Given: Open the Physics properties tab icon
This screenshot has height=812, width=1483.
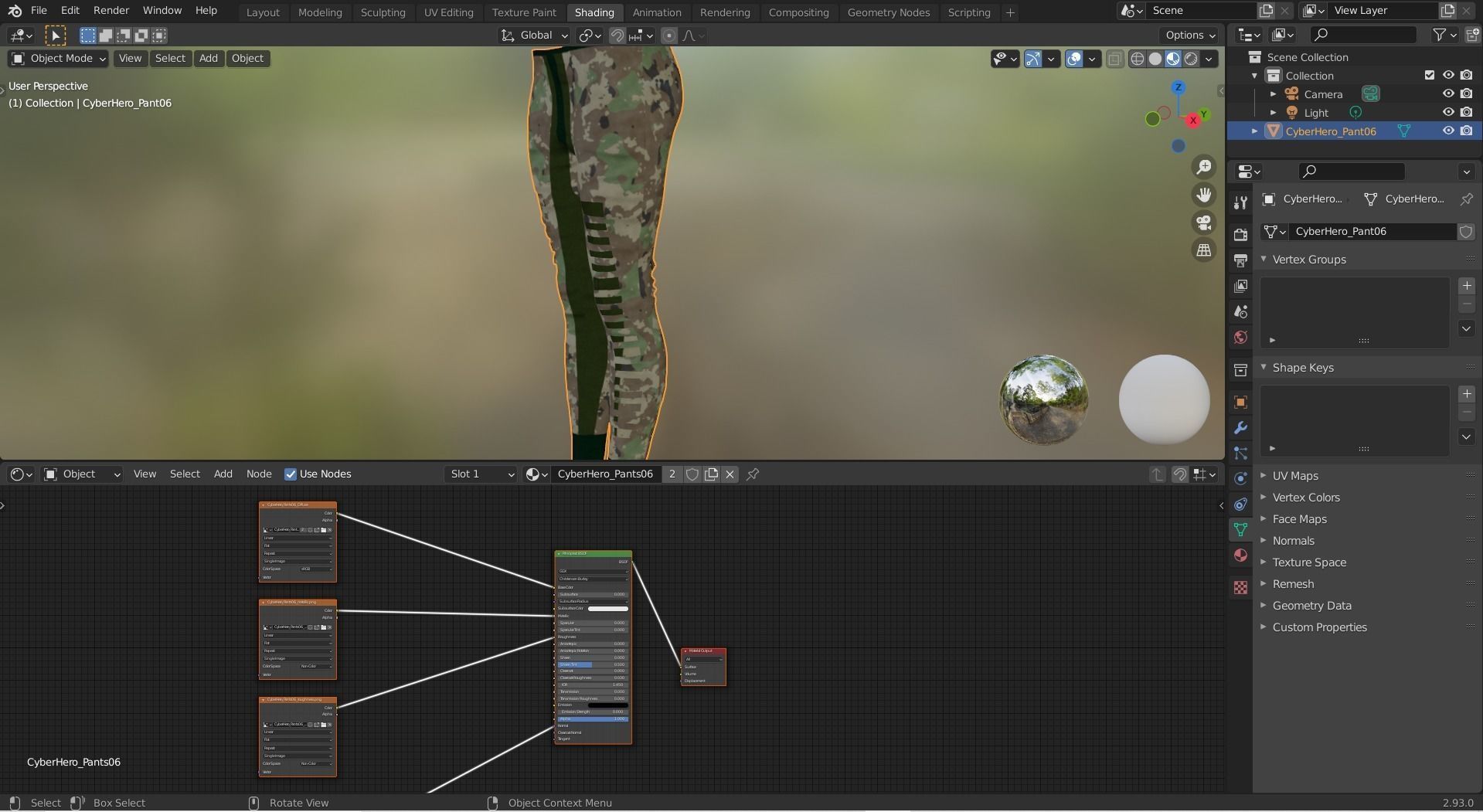Looking at the screenshot, I should 1240,478.
